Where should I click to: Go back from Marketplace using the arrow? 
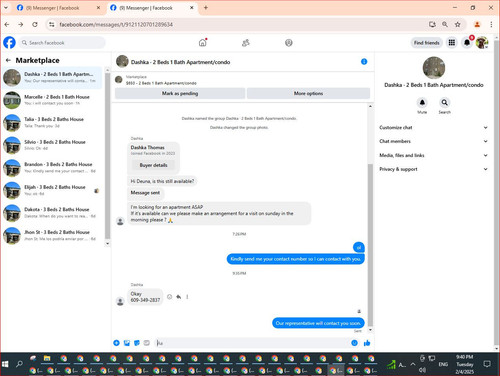coord(8,60)
